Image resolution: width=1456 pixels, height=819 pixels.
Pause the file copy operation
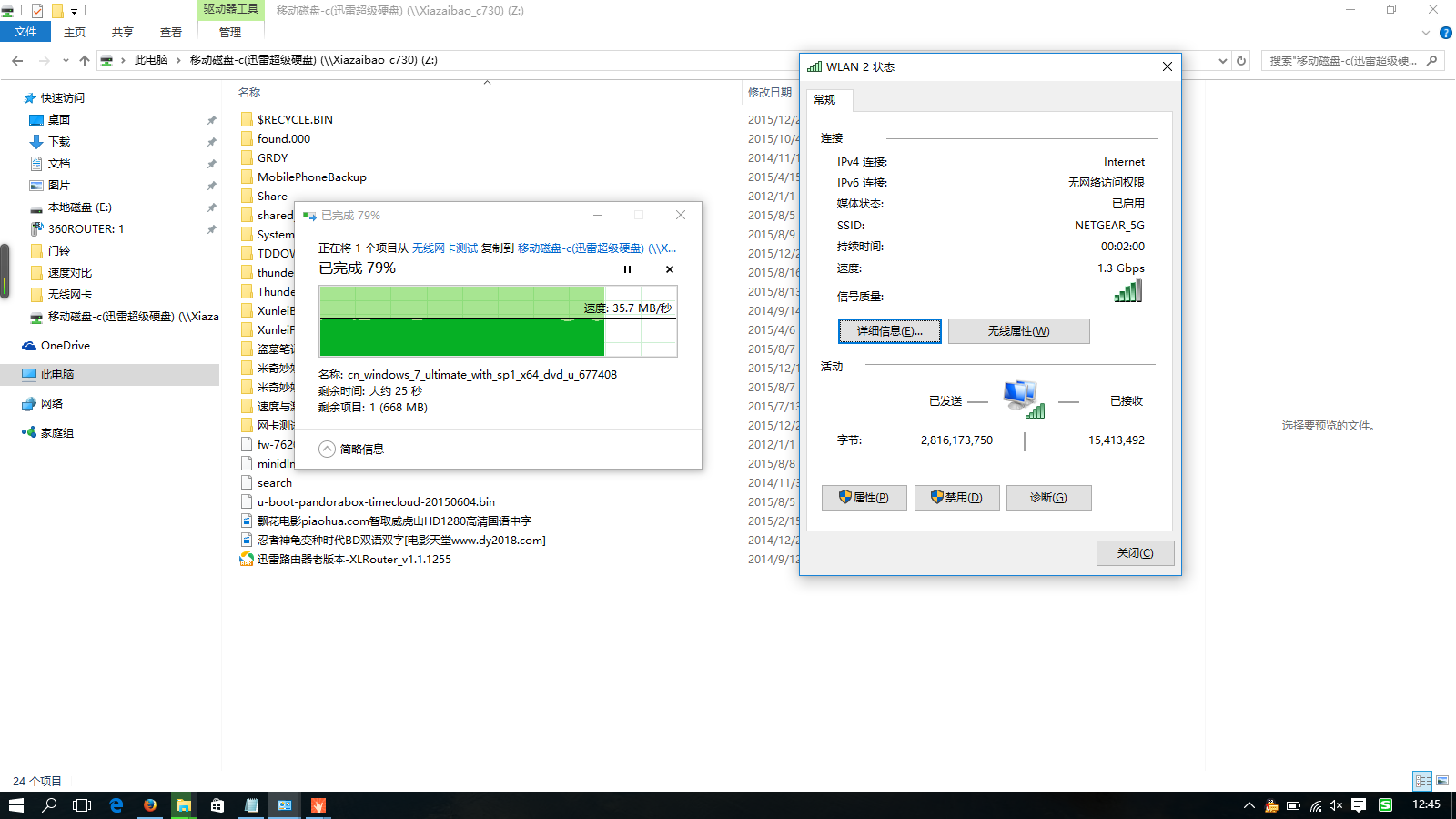pos(627,269)
